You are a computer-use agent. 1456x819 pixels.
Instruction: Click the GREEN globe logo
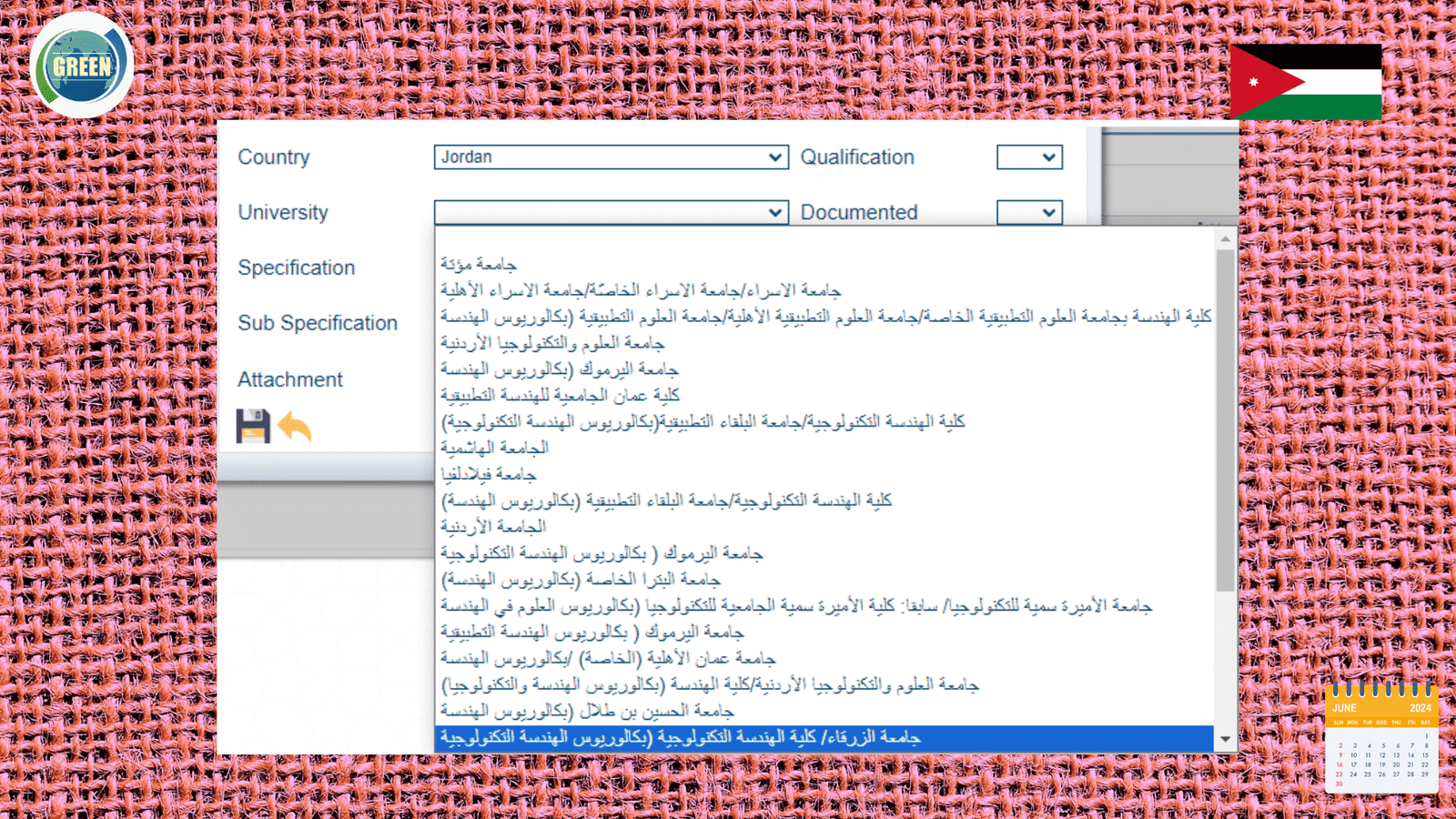tap(82, 66)
